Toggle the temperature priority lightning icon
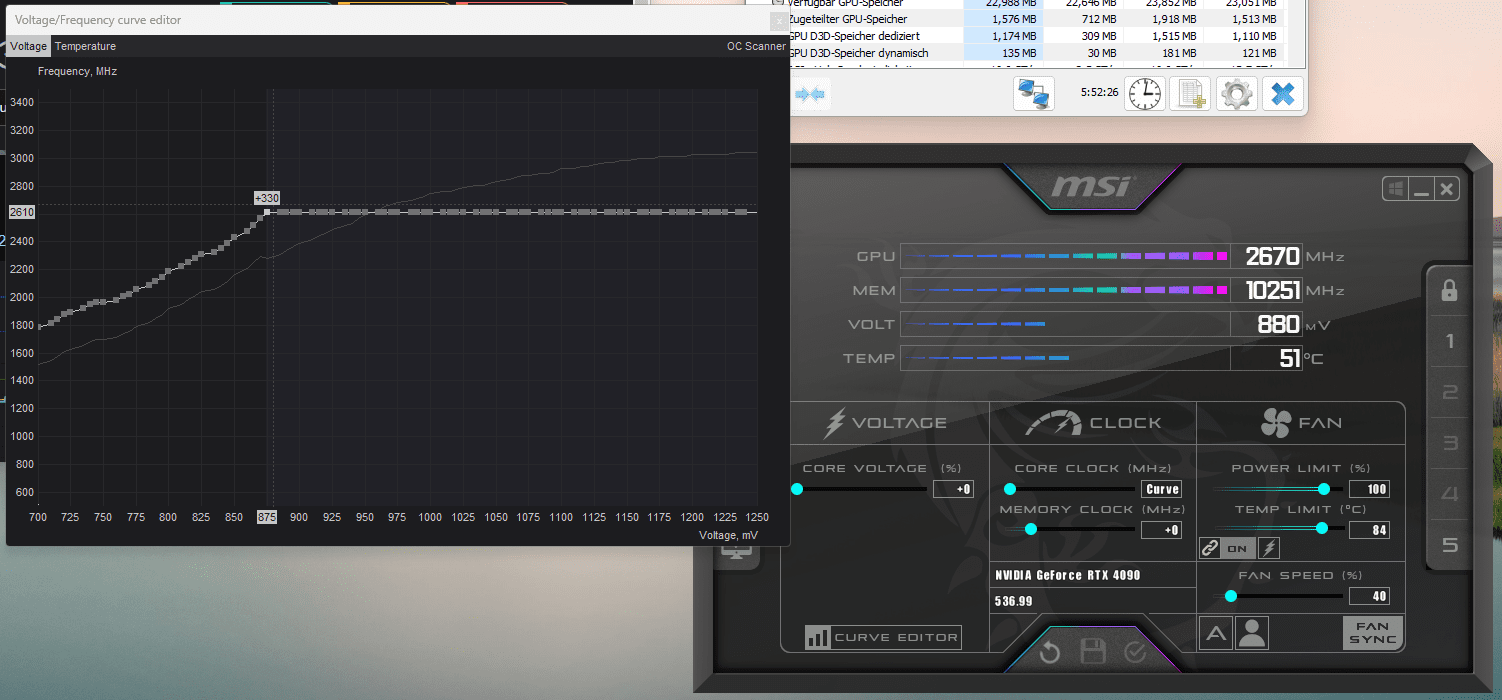Screen dimensions: 1502x700 pyautogui.click(x=1268, y=548)
